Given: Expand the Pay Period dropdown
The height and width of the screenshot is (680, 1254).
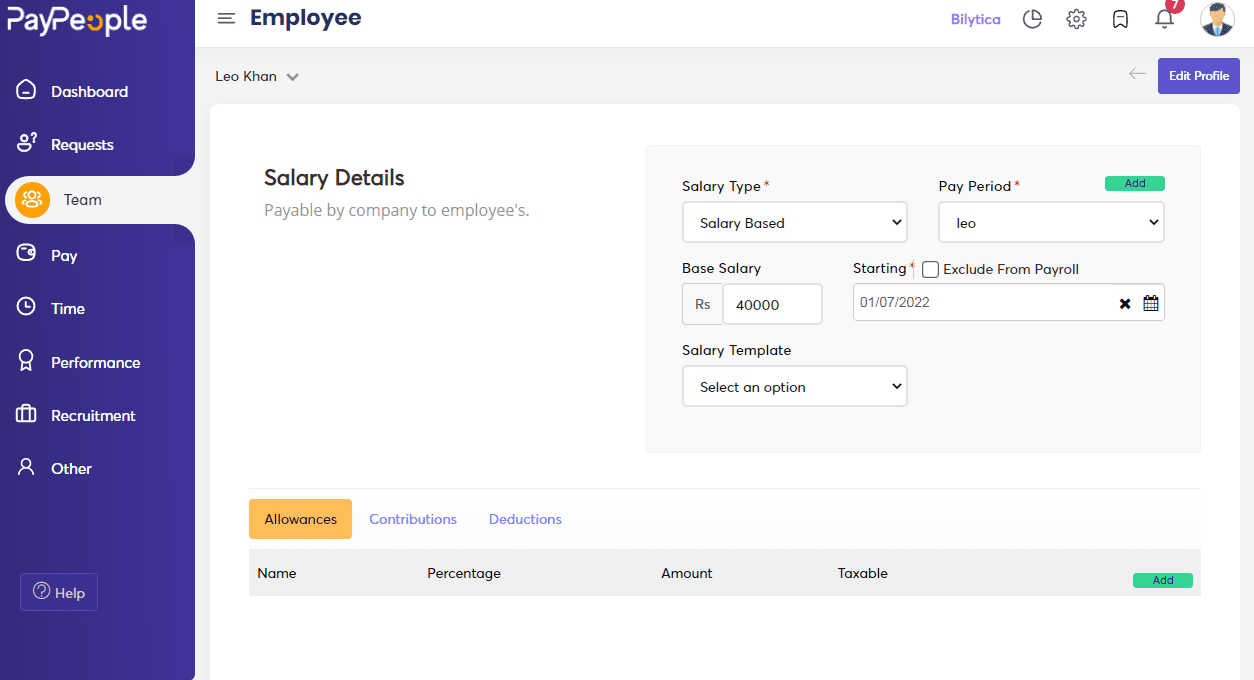Looking at the screenshot, I should (x=1050, y=222).
